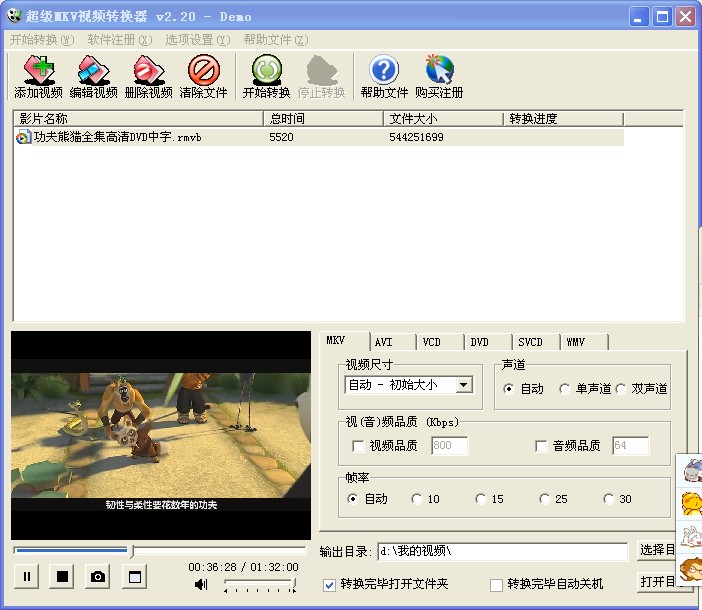Image resolution: width=702 pixels, height=610 pixels.
Task: Click the app icon in title bar
Action: [x=14, y=16]
